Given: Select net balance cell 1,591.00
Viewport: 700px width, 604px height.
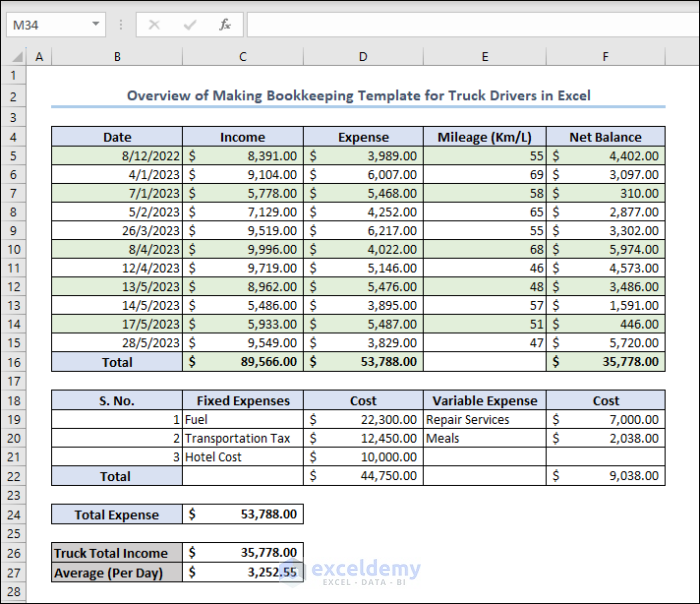Looking at the screenshot, I should (x=606, y=305).
